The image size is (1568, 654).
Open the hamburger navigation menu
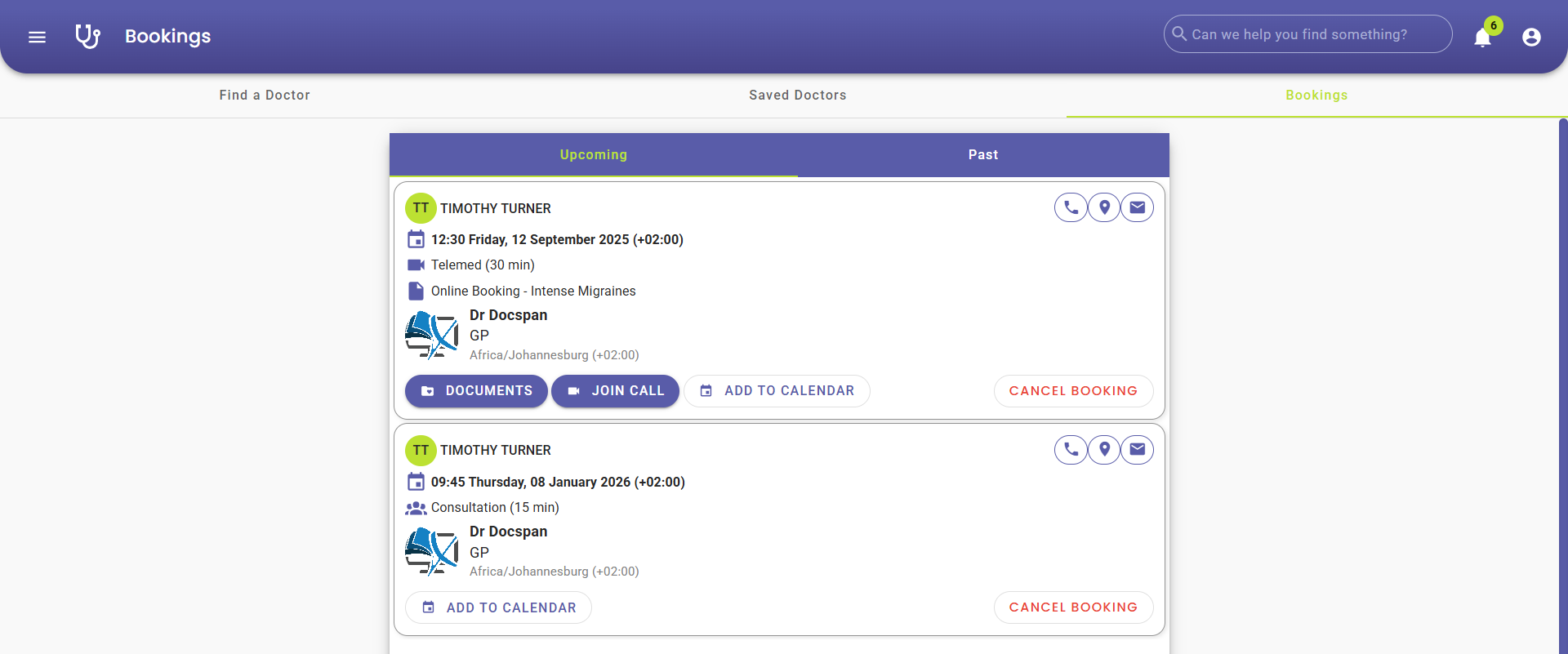tap(37, 37)
